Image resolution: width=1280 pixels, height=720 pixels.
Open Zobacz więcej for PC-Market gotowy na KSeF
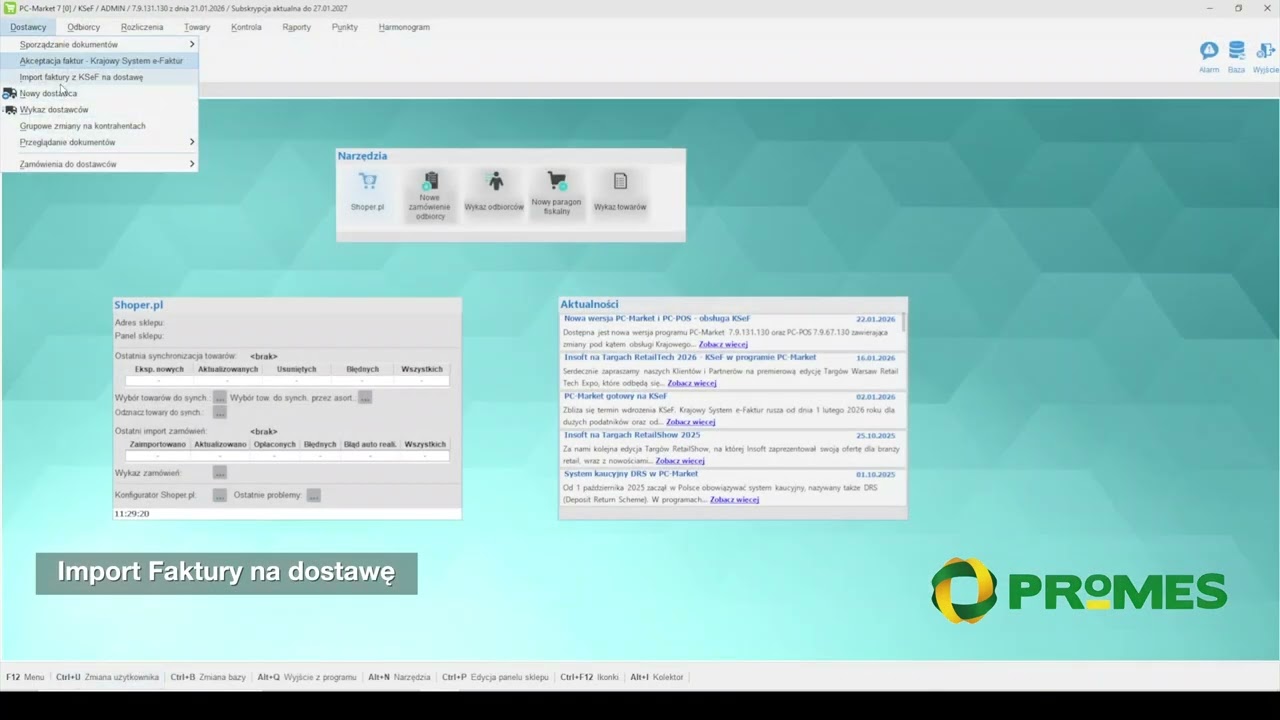[691, 422]
